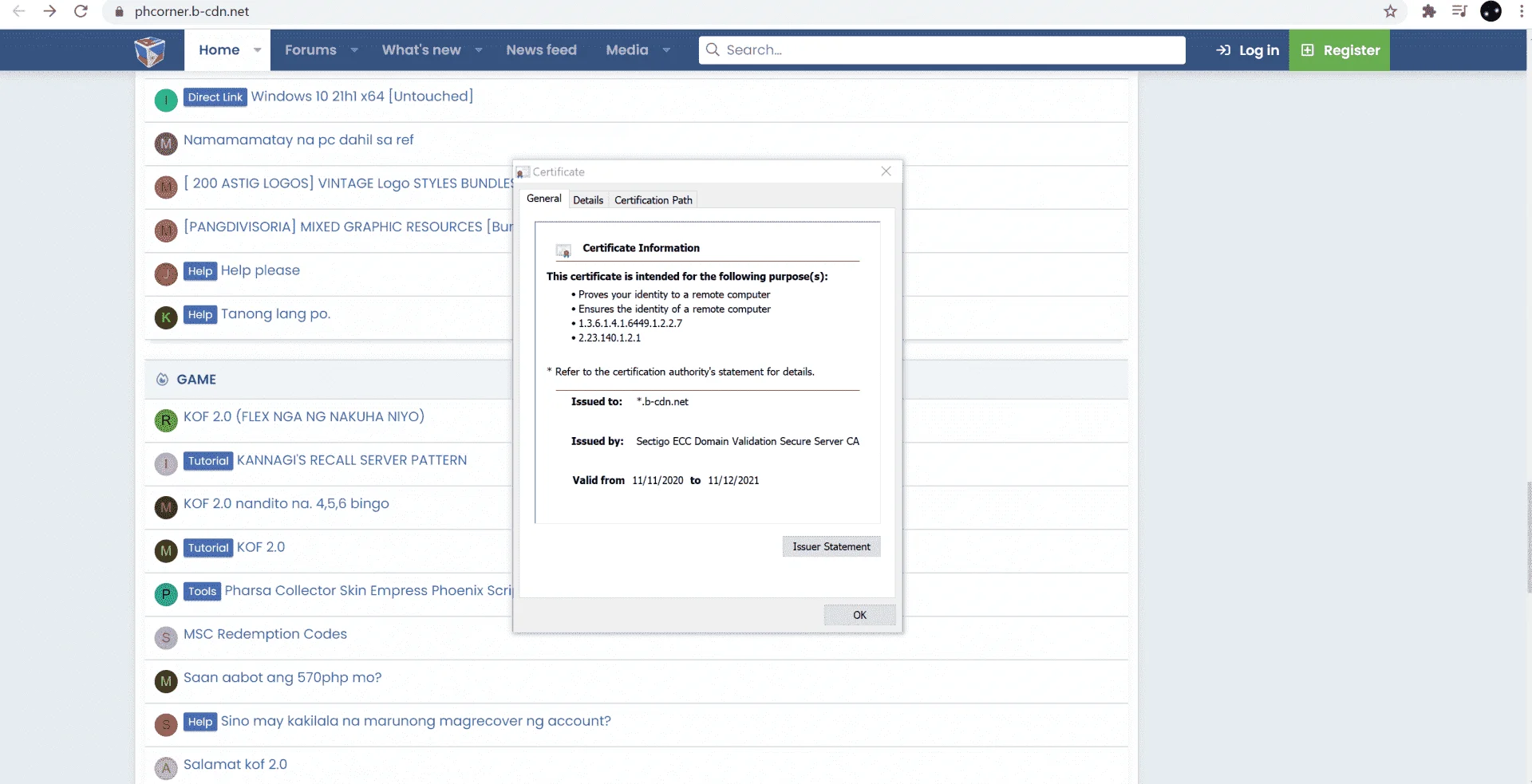Image resolution: width=1532 pixels, height=784 pixels.
Task: Open the browser three-dot menu
Action: pyautogui.click(x=1522, y=11)
